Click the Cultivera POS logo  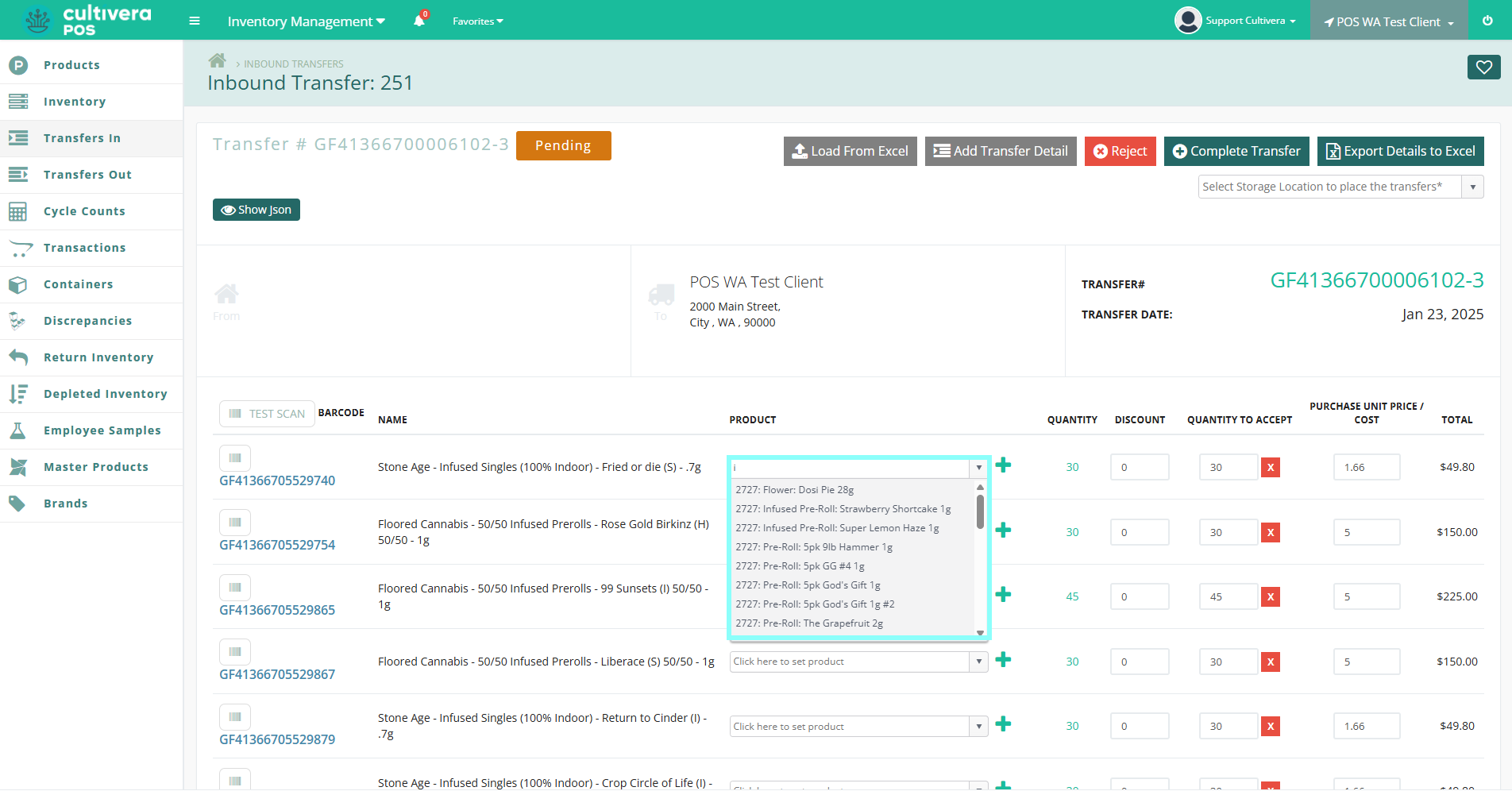87,20
